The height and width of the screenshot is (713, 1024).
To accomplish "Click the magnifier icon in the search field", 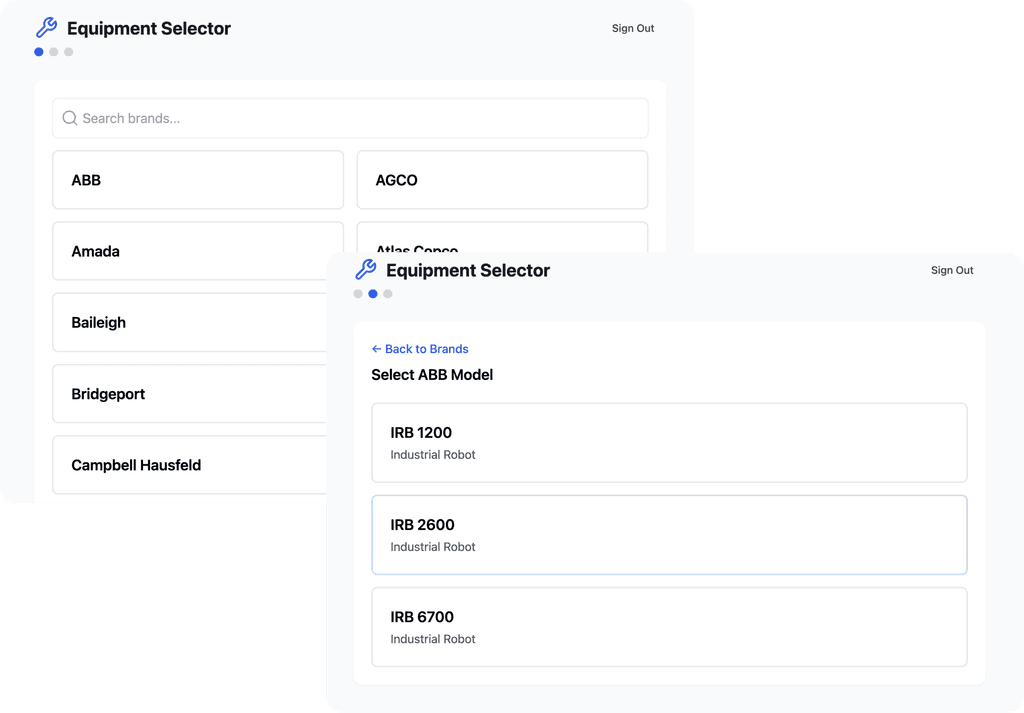I will point(70,118).
